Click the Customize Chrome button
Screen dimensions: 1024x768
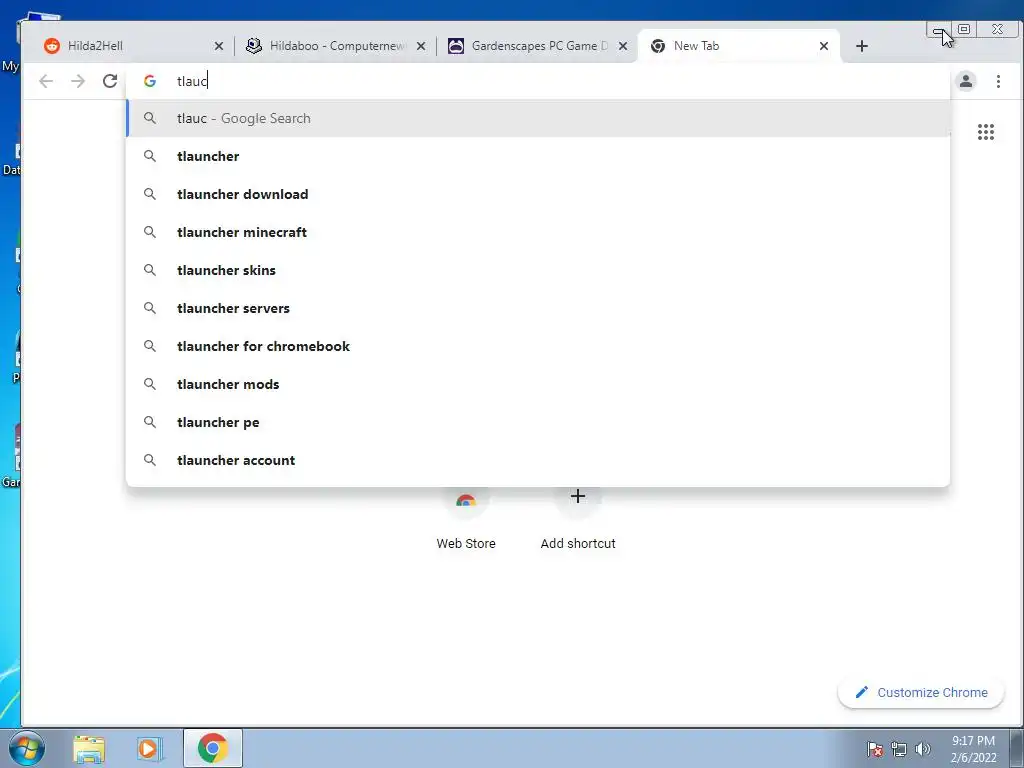pyautogui.click(x=921, y=692)
